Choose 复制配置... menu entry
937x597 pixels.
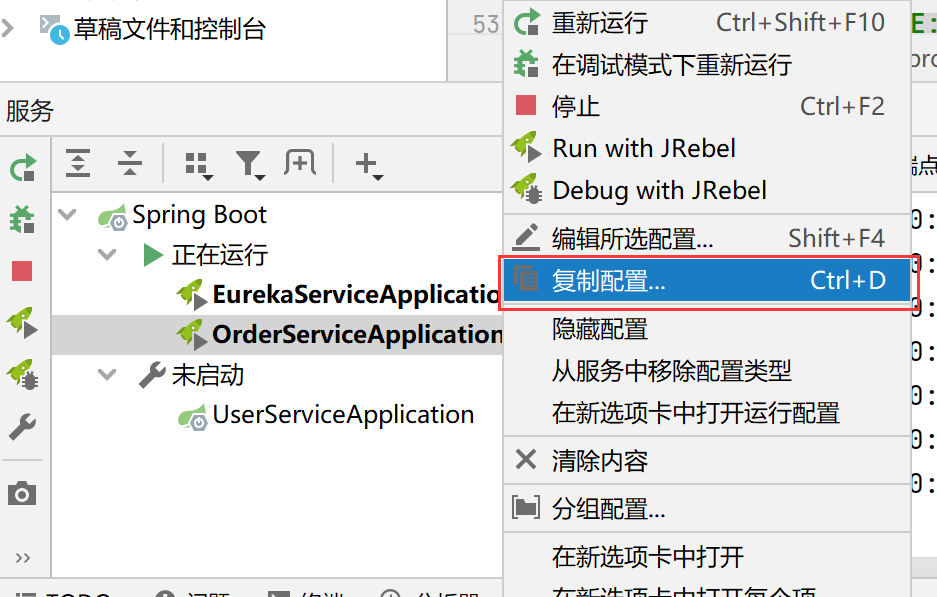[707, 281]
